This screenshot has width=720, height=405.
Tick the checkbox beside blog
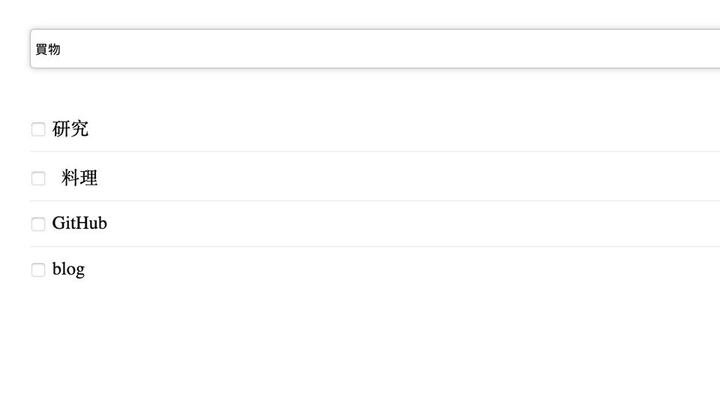38,270
